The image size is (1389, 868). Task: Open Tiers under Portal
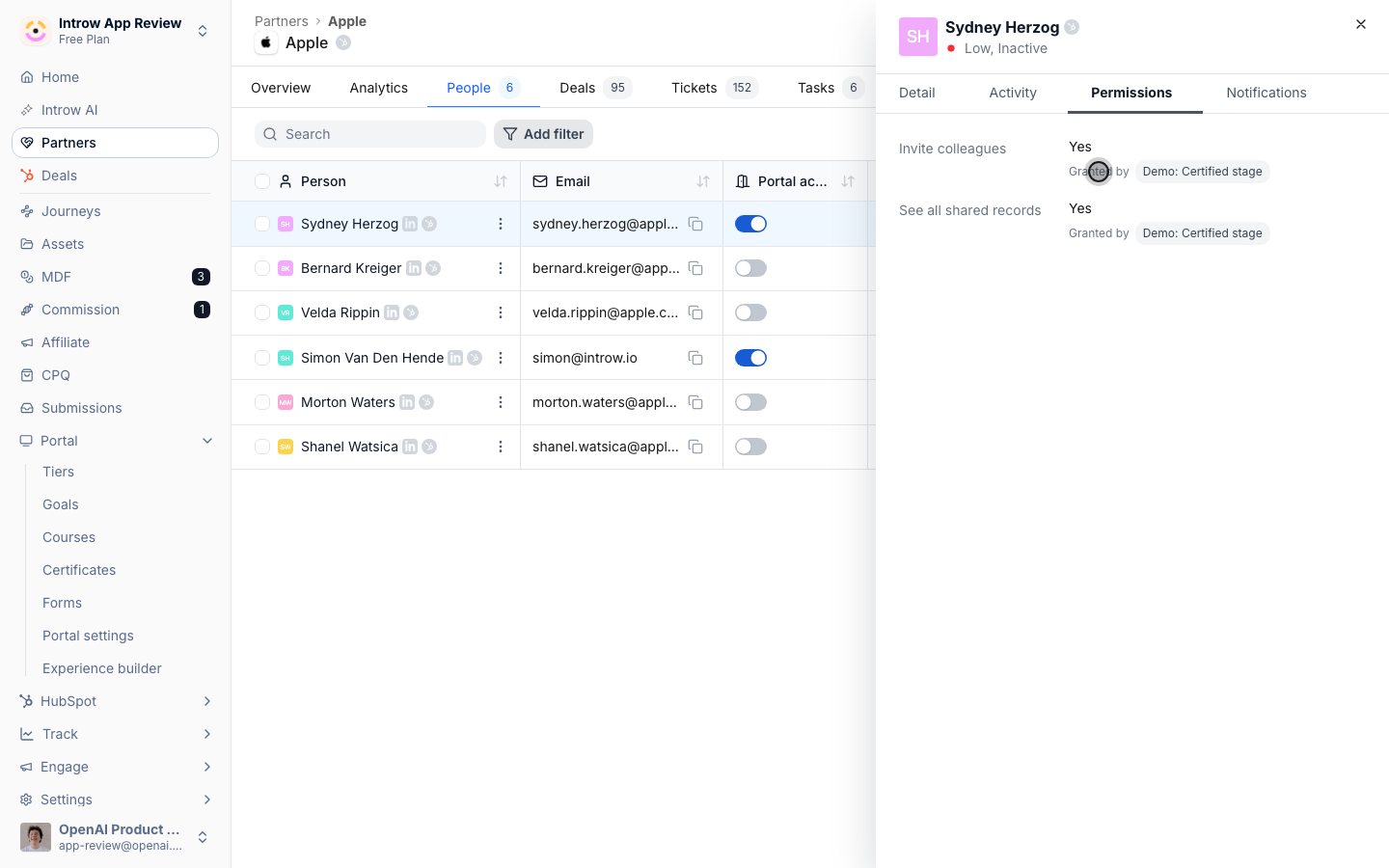[x=58, y=472]
